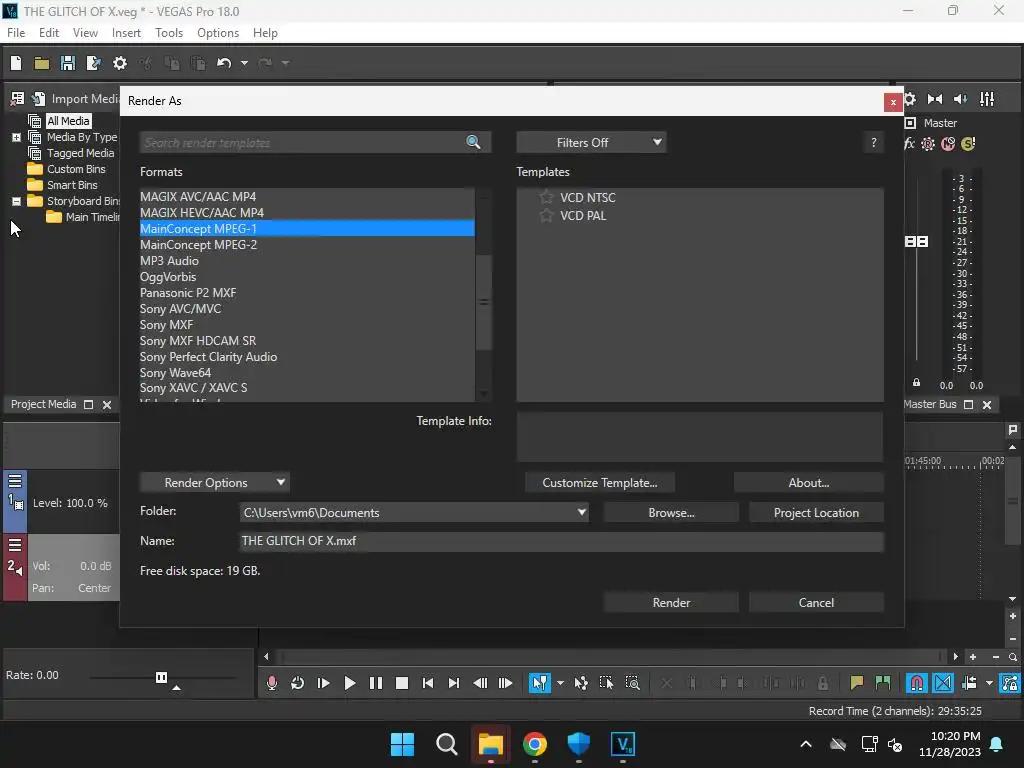Open the mixing console icon in Master Bus
This screenshot has width=1024, height=768.
coord(987,99)
